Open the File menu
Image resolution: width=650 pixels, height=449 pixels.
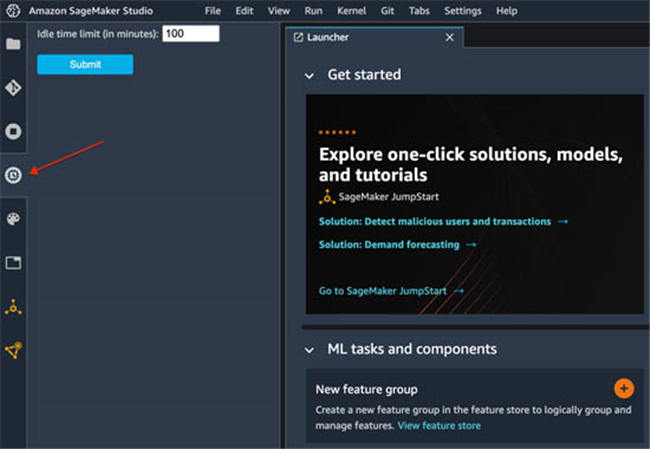pos(213,11)
